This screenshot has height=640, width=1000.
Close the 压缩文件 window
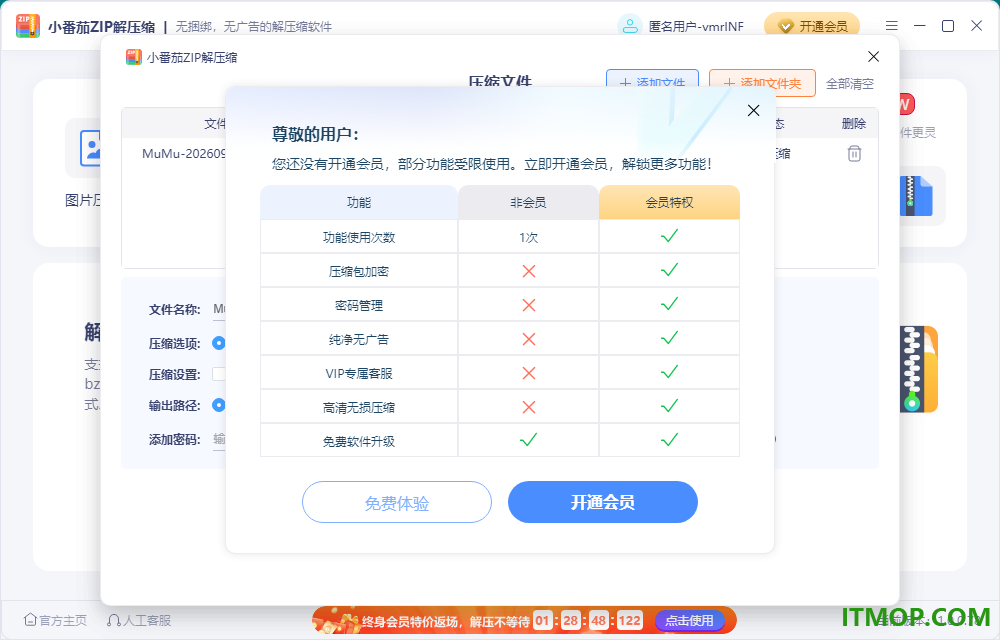(x=873, y=57)
